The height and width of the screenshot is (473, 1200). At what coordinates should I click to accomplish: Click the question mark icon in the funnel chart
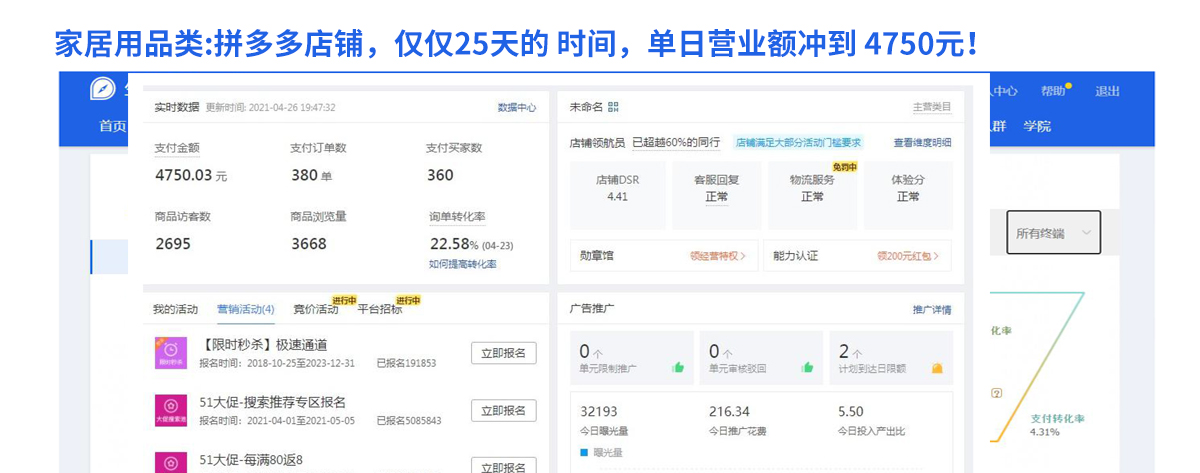tap(996, 393)
